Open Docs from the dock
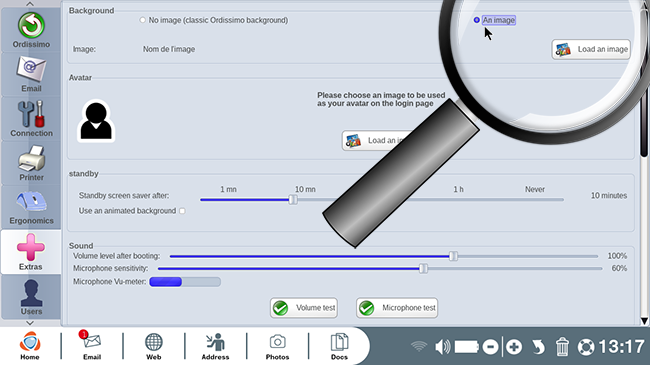The height and width of the screenshot is (365, 650). pos(339,346)
